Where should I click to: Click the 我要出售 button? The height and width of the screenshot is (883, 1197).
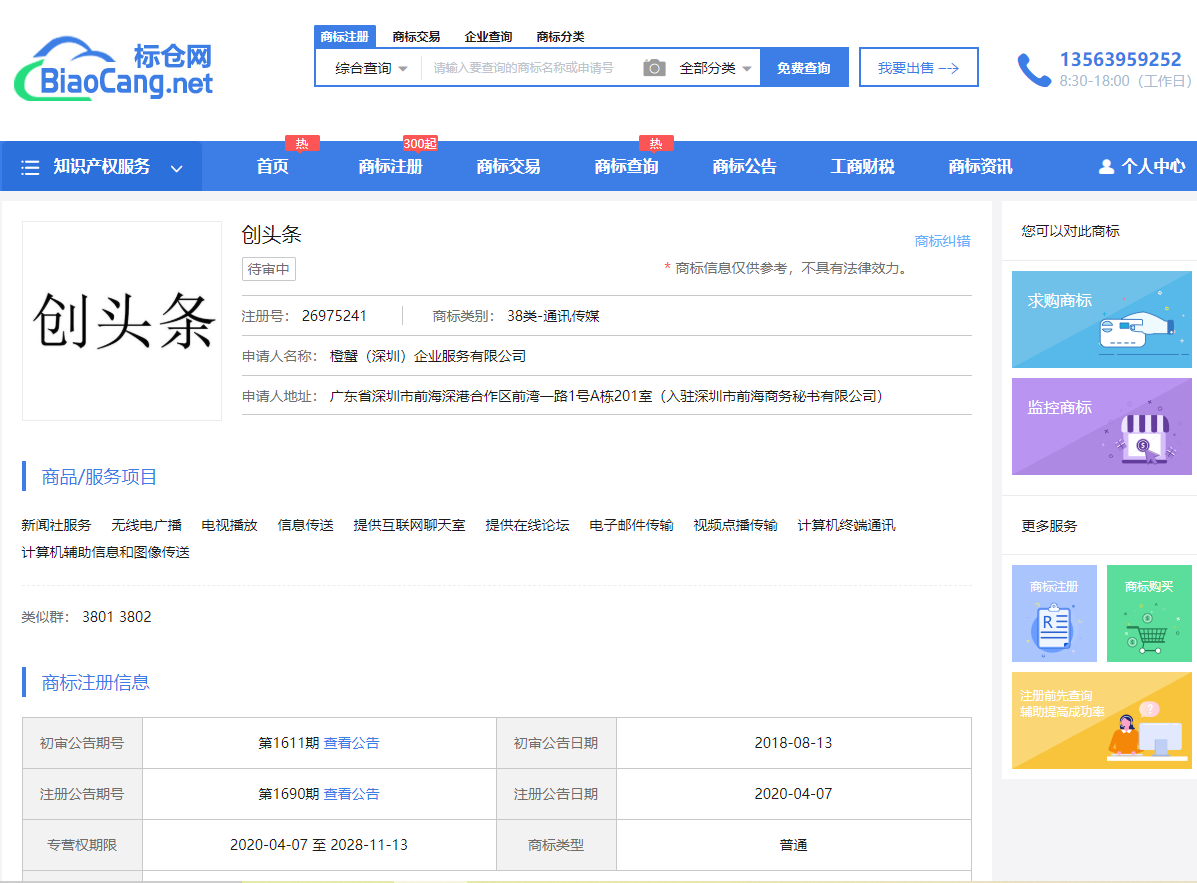(918, 67)
